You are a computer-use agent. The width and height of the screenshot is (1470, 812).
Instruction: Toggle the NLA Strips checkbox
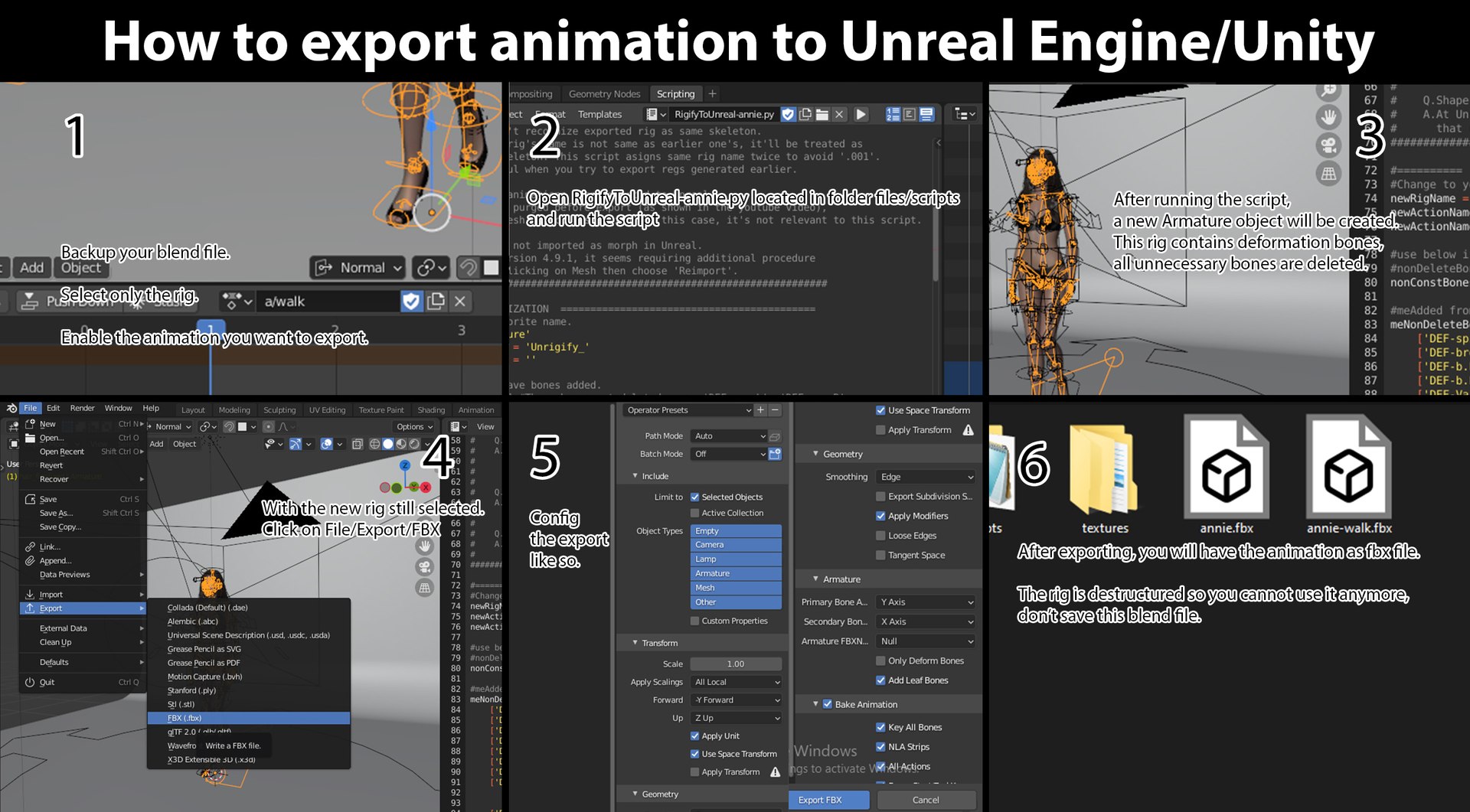tap(880, 746)
